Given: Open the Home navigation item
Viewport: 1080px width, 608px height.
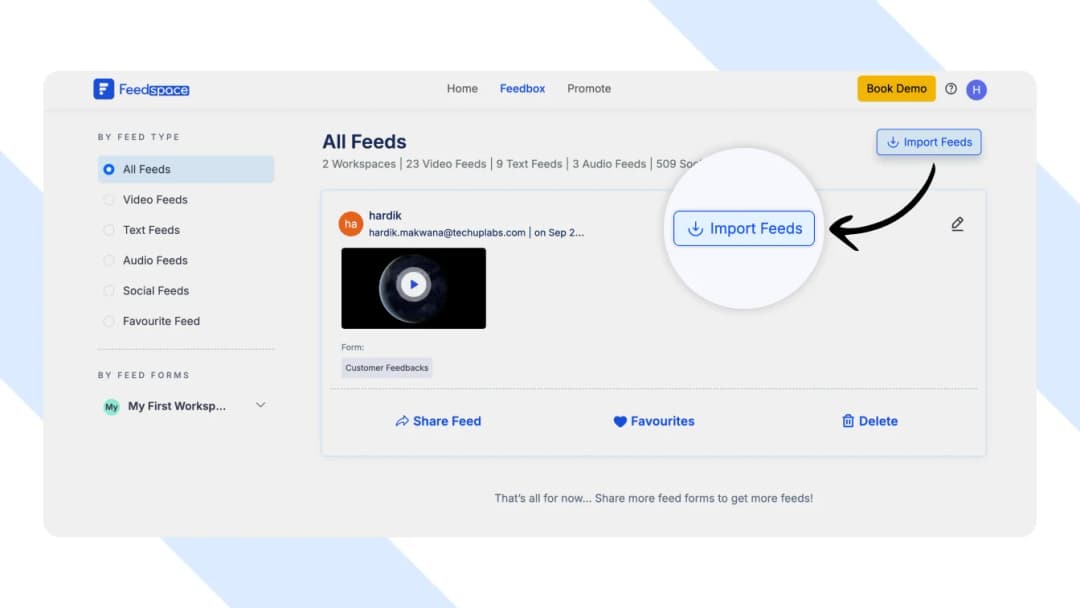Looking at the screenshot, I should tap(462, 88).
